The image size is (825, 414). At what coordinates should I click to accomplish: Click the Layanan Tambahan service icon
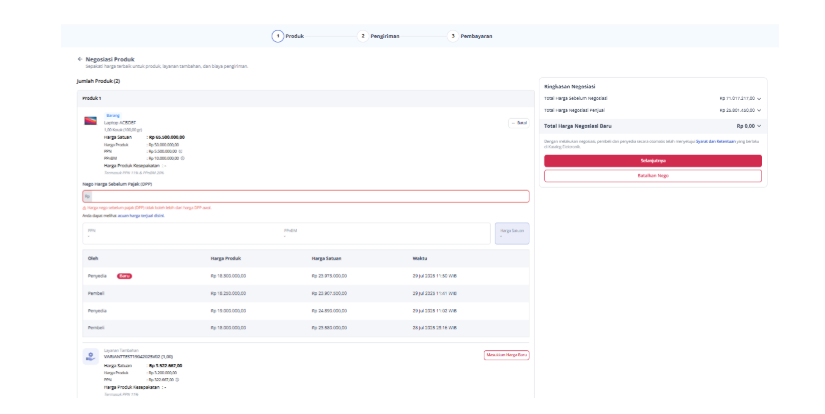point(90,357)
